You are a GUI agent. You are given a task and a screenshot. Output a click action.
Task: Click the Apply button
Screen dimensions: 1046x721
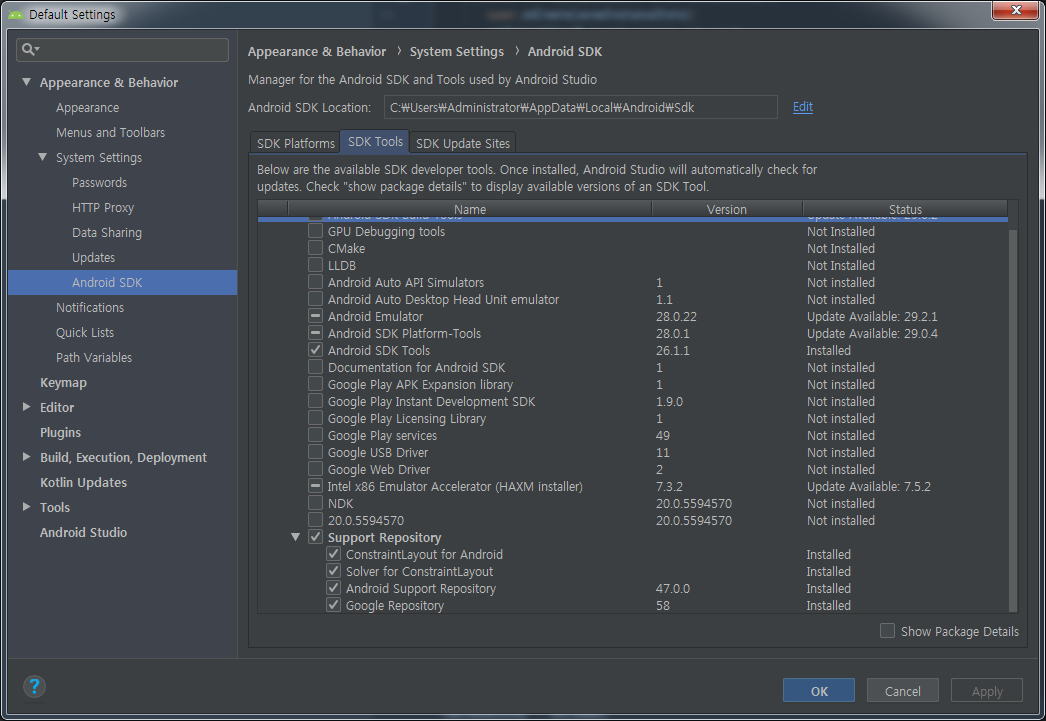pyautogui.click(x=987, y=691)
